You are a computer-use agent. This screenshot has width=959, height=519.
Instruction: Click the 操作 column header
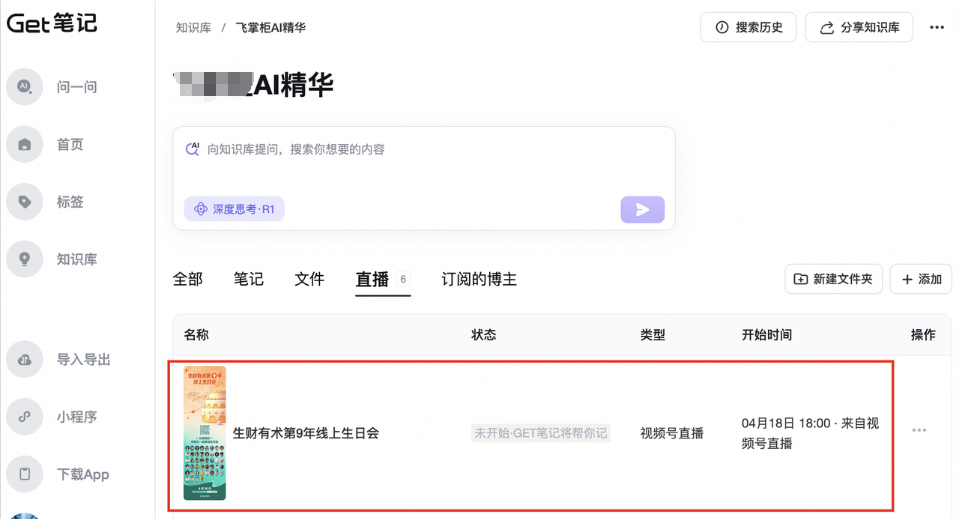click(x=923, y=335)
